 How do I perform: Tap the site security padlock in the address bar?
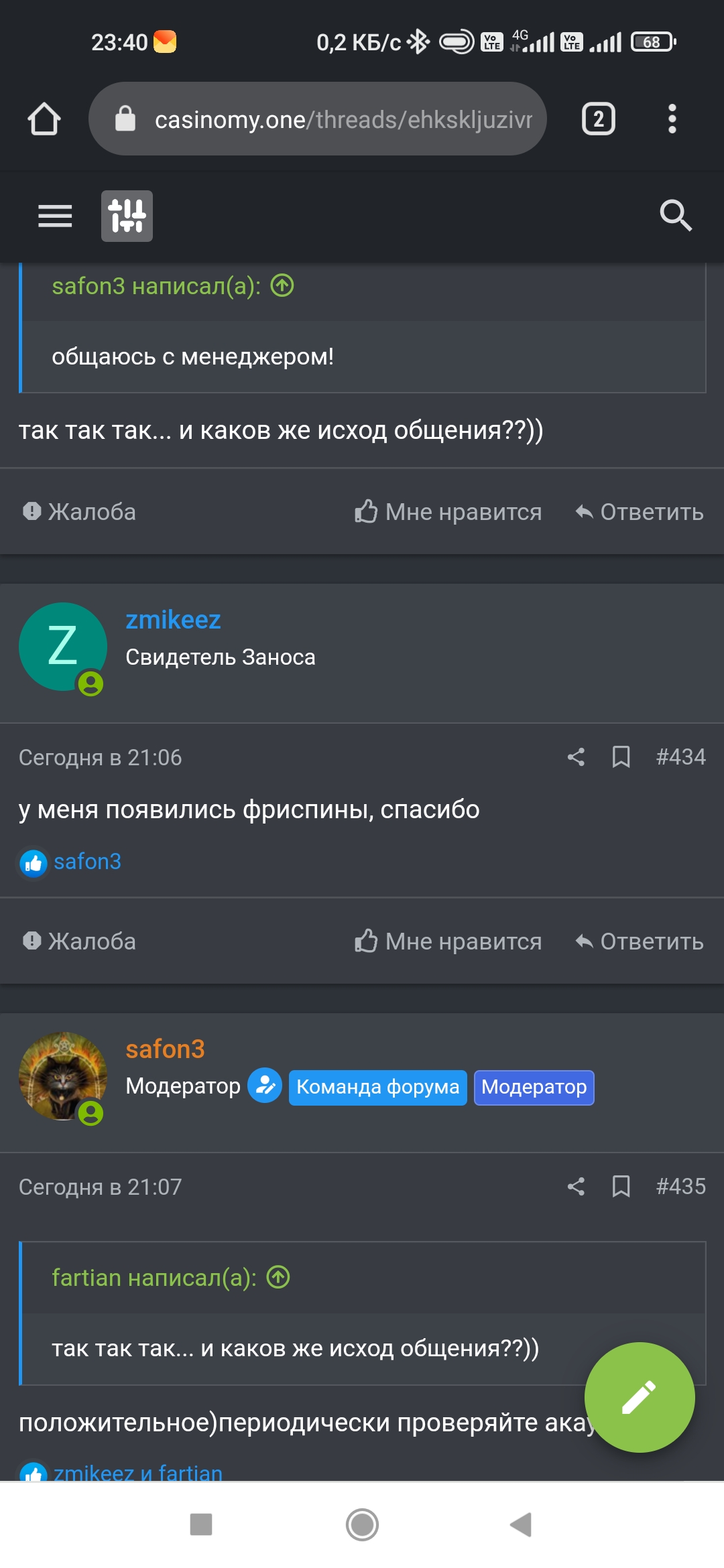(x=125, y=119)
